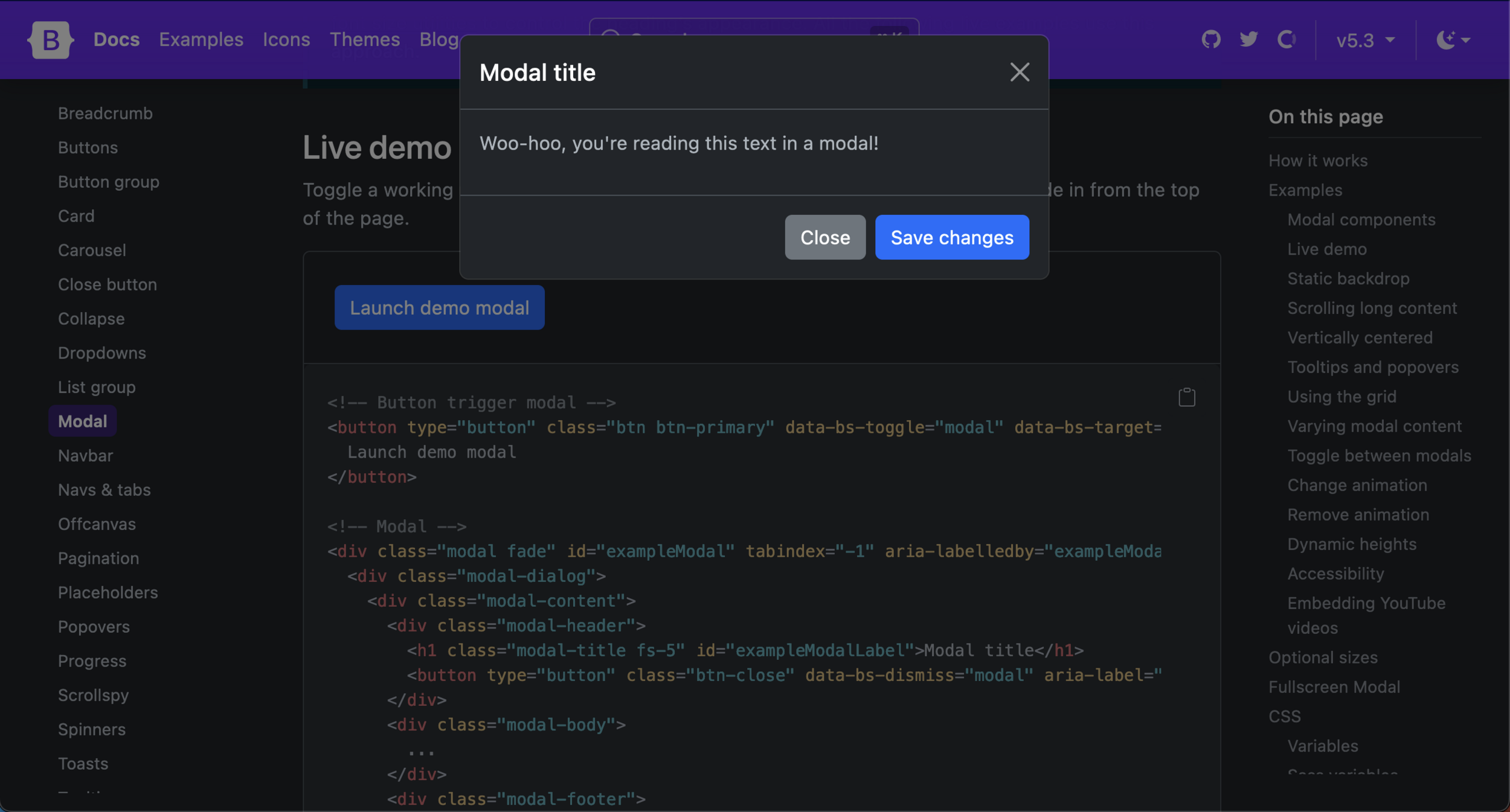Click the search input field
1510x812 pixels.
[754, 27]
